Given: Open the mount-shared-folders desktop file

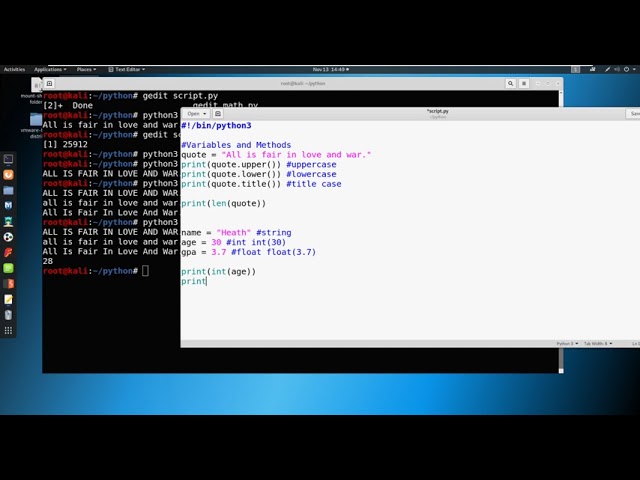Looking at the screenshot, I should click(37, 85).
